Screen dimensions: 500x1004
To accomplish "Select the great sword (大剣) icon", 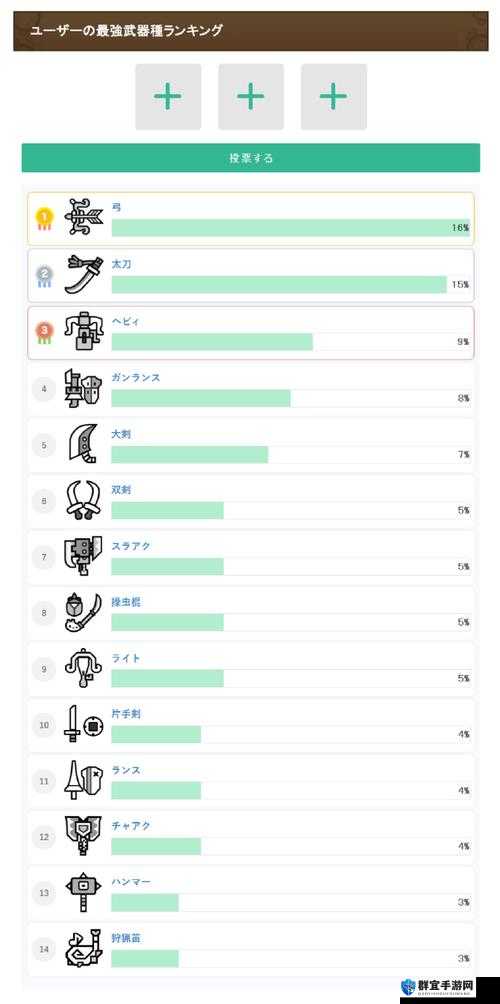I will coord(83,444).
